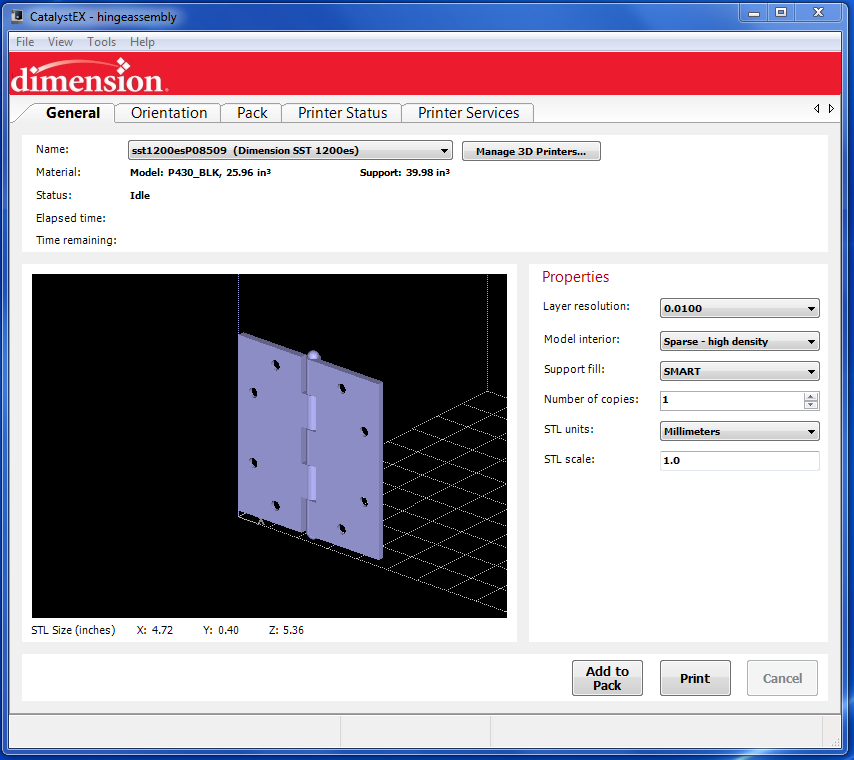Image resolution: width=854 pixels, height=760 pixels.
Task: Click the Number of copies field
Action: click(731, 400)
